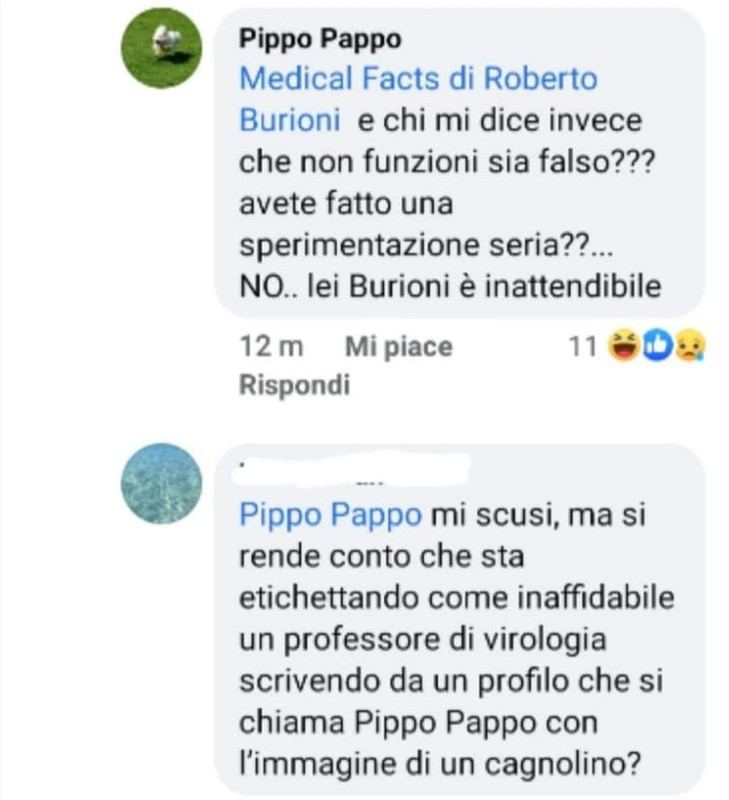This screenshot has height=800, width=729.
Task: Click the laughing reaction emoji
Action: (625, 346)
